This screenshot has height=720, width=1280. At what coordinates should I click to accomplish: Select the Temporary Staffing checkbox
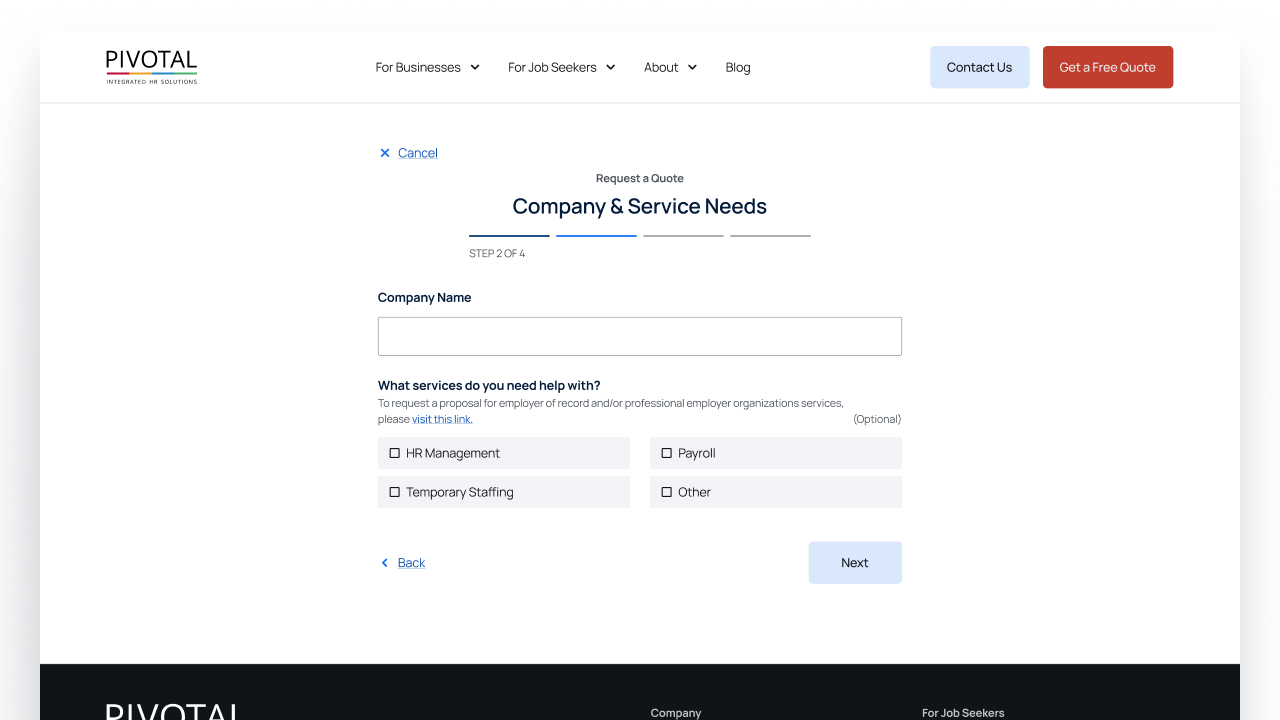[x=395, y=492]
